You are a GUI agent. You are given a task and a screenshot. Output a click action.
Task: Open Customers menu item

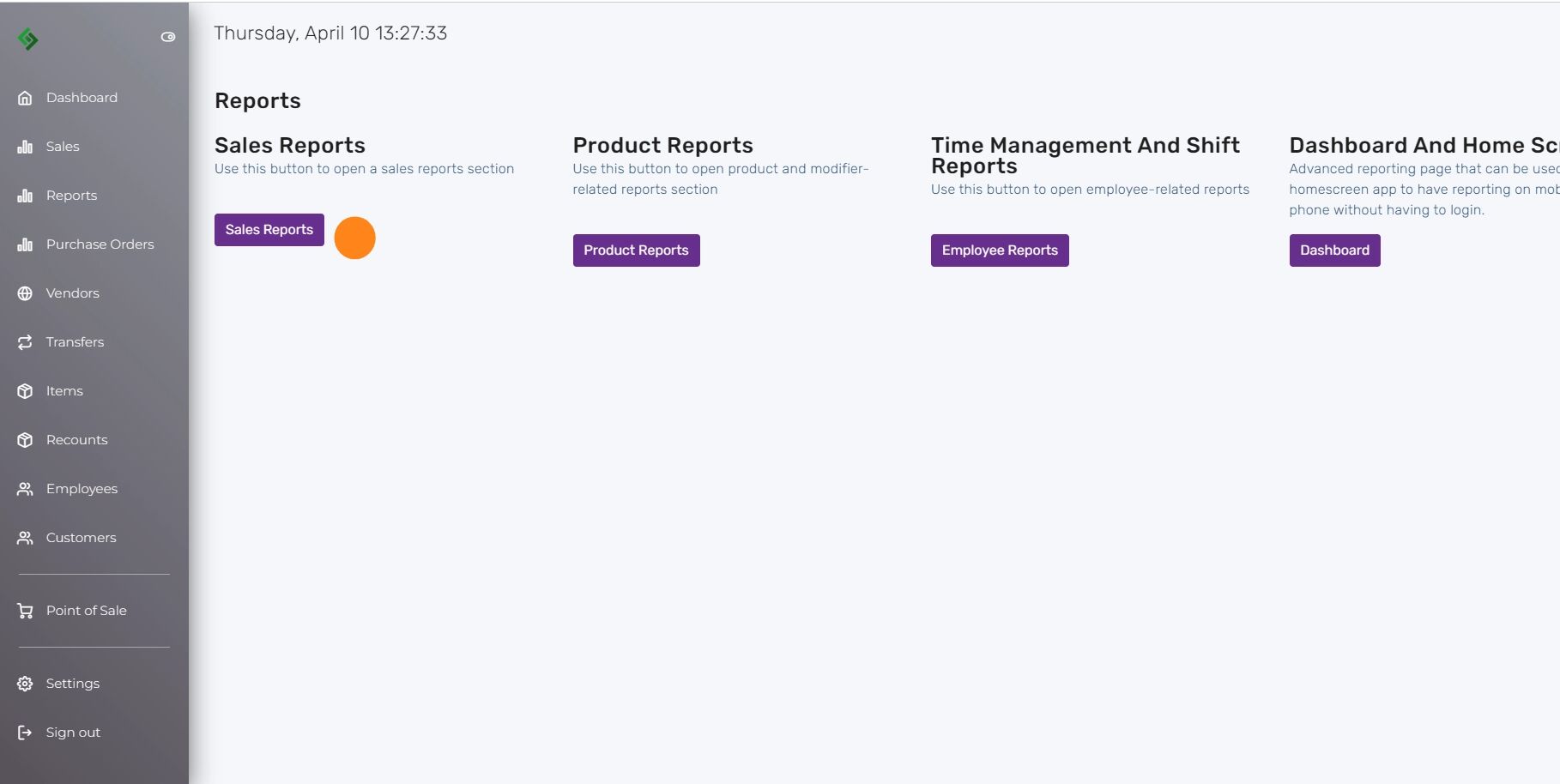coord(81,538)
